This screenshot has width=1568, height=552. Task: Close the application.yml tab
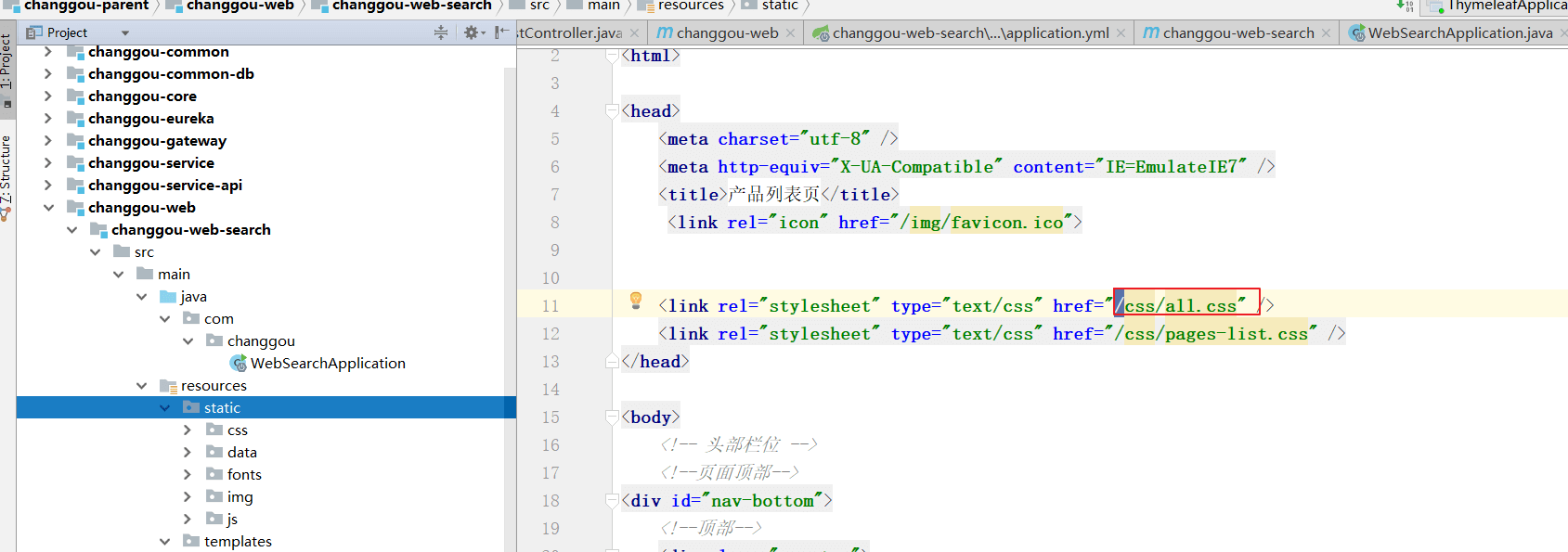click(x=1121, y=32)
